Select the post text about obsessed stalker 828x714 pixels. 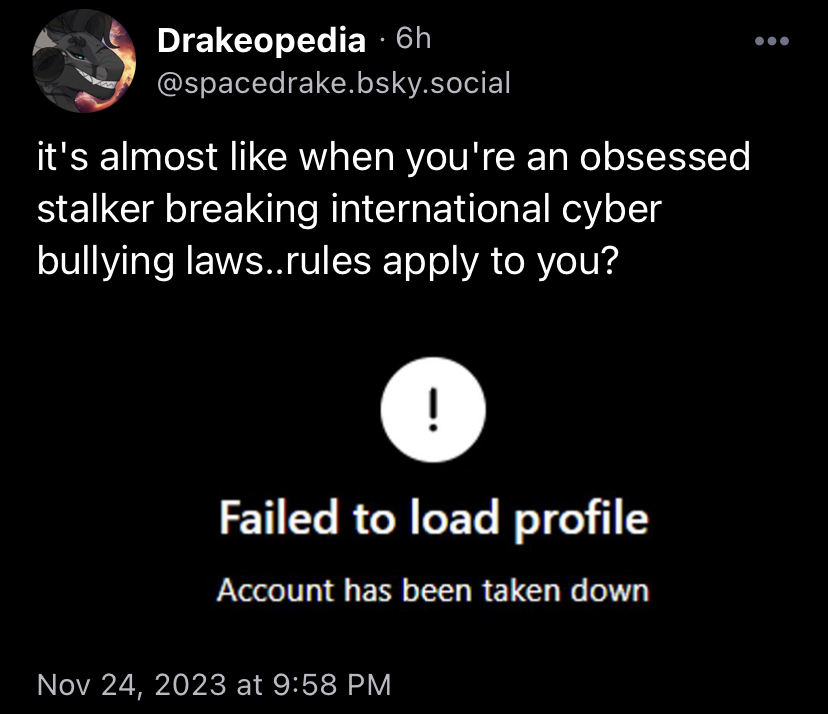[393, 209]
